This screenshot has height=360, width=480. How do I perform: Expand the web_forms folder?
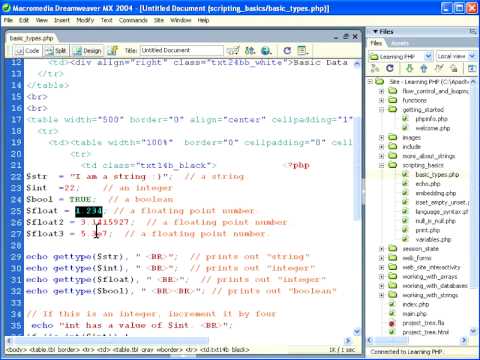coord(382,258)
